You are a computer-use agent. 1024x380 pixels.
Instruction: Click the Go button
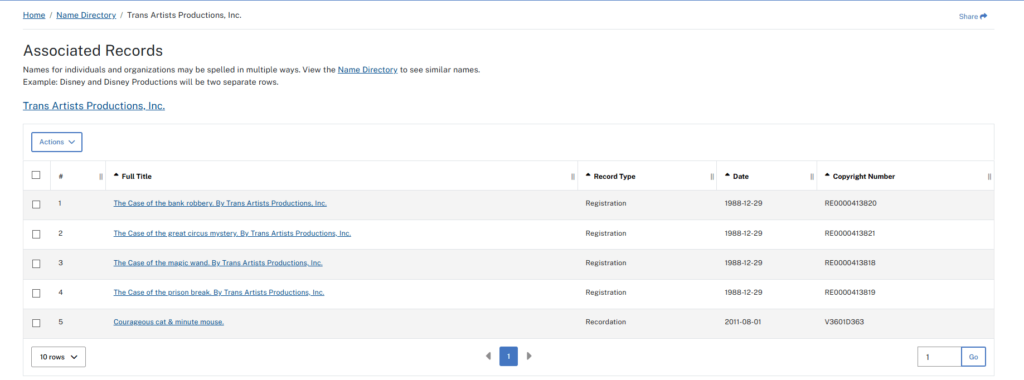pos(973,357)
